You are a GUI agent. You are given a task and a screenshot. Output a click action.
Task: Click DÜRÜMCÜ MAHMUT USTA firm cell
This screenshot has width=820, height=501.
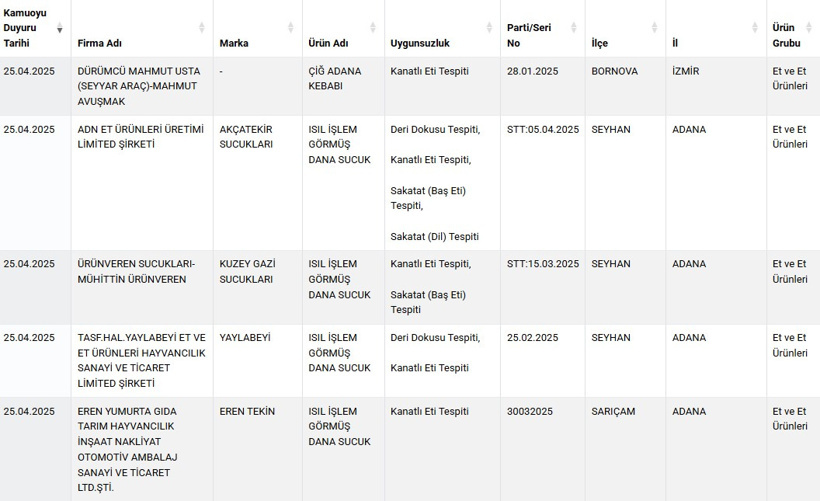click(x=139, y=86)
